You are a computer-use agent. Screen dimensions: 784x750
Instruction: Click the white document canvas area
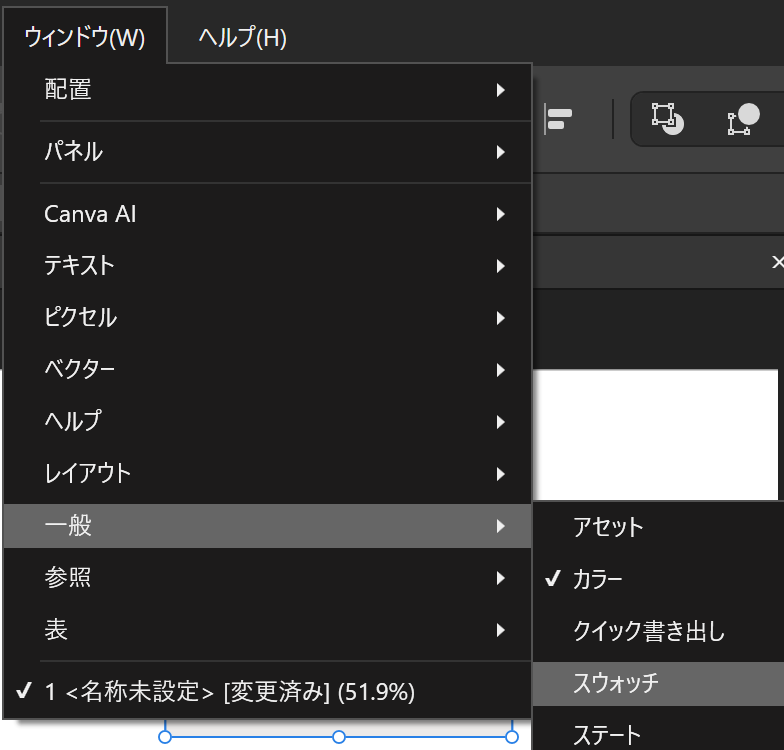tap(656, 434)
